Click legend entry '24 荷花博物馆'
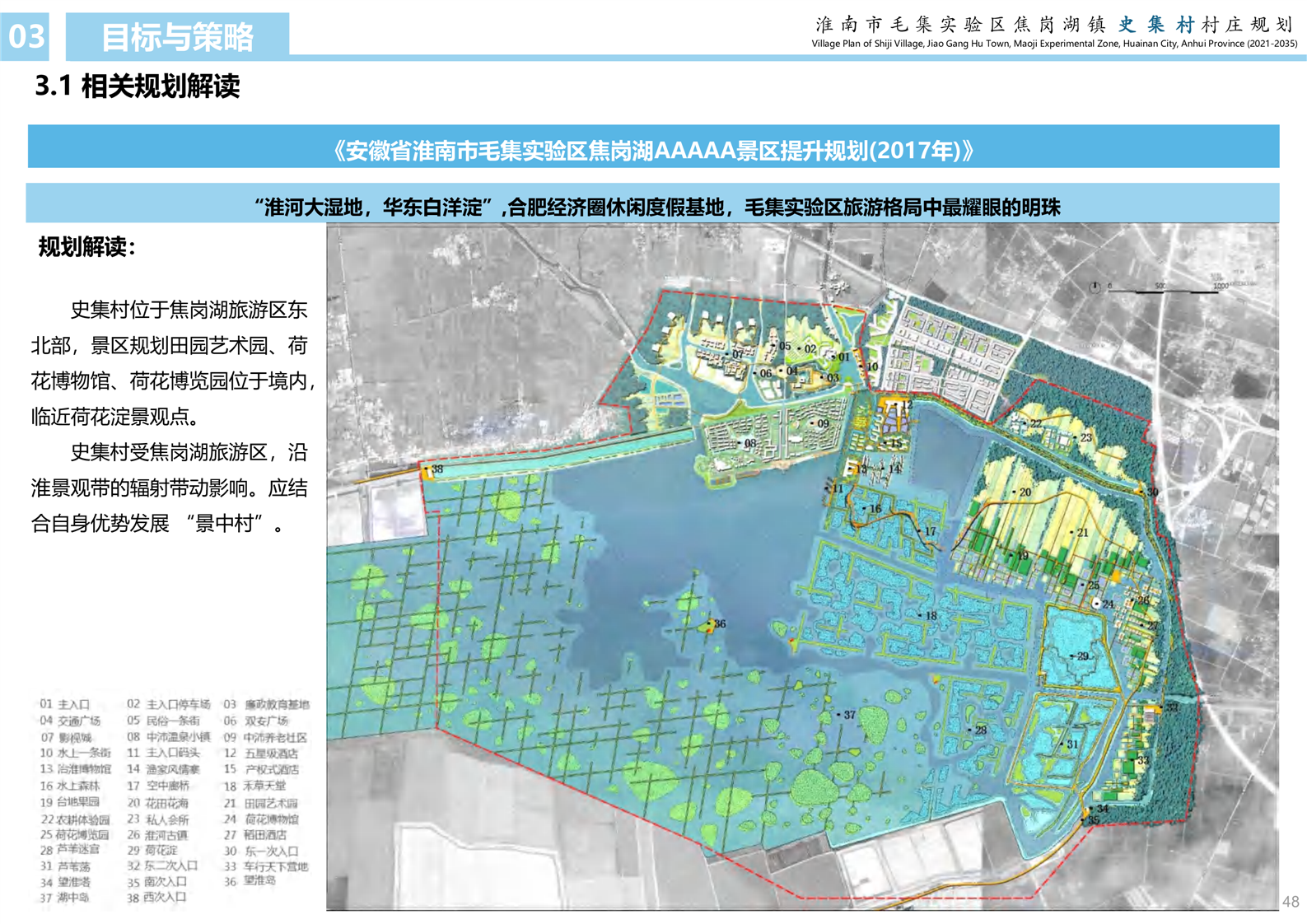 [262, 819]
